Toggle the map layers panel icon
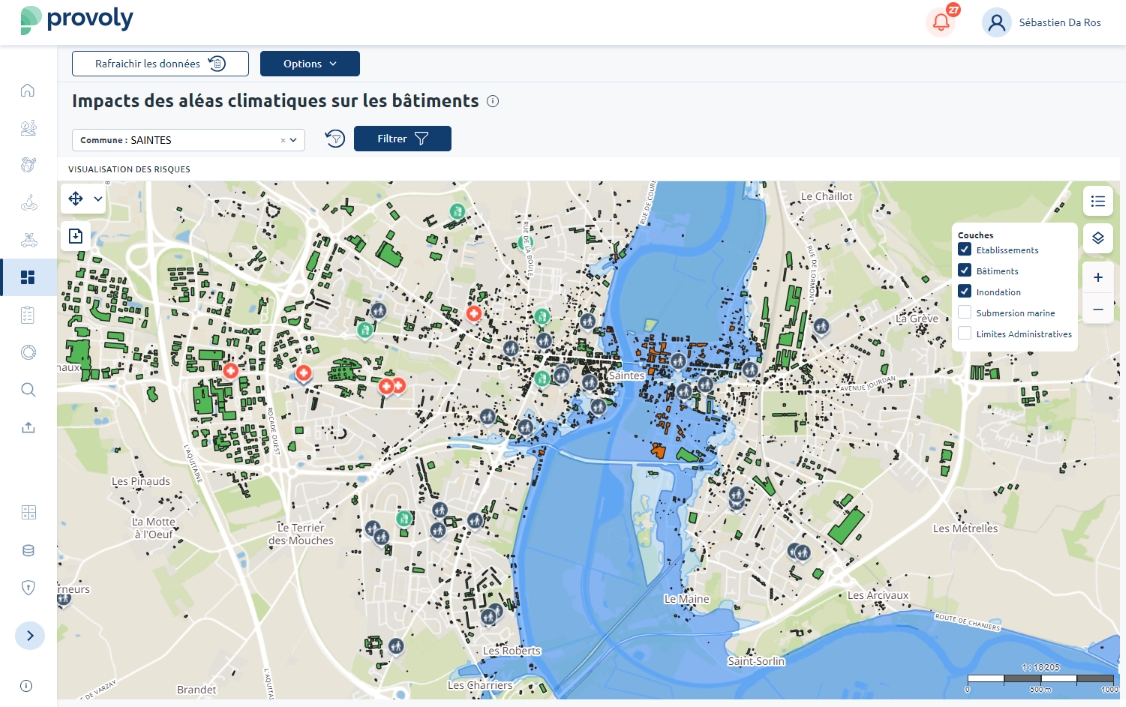The image size is (1126, 707). [1098, 238]
